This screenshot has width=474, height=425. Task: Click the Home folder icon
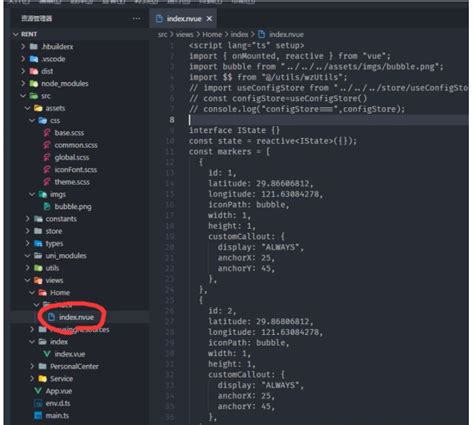(x=43, y=293)
